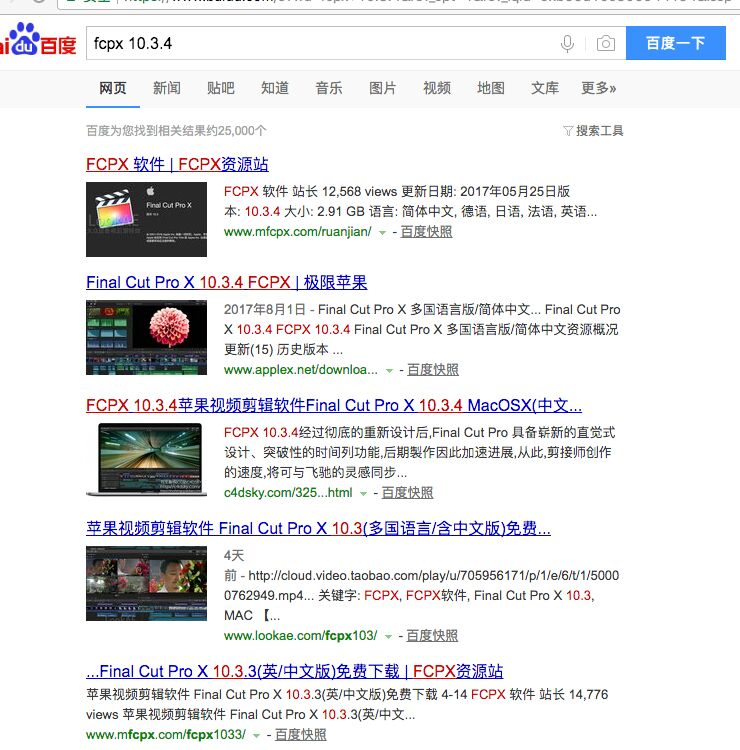Open result FCPX 软件 | FCPX资源站
Screen dimensions: 740x750
tap(177, 164)
